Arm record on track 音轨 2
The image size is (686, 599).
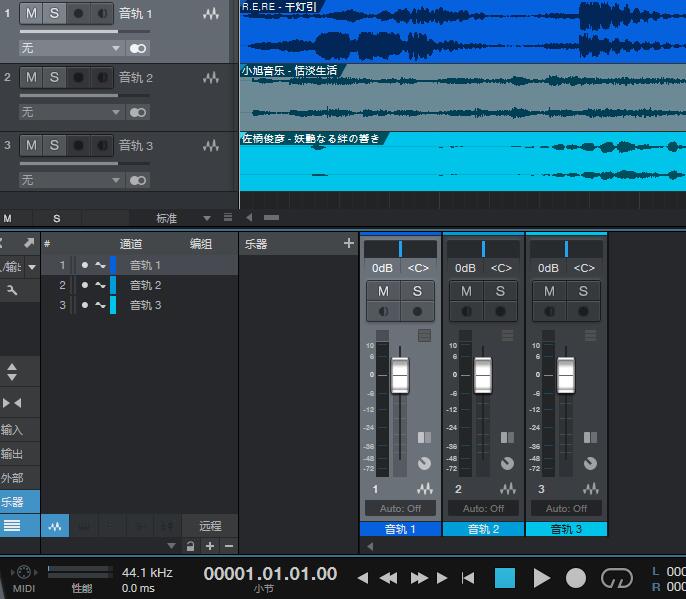[x=78, y=77]
